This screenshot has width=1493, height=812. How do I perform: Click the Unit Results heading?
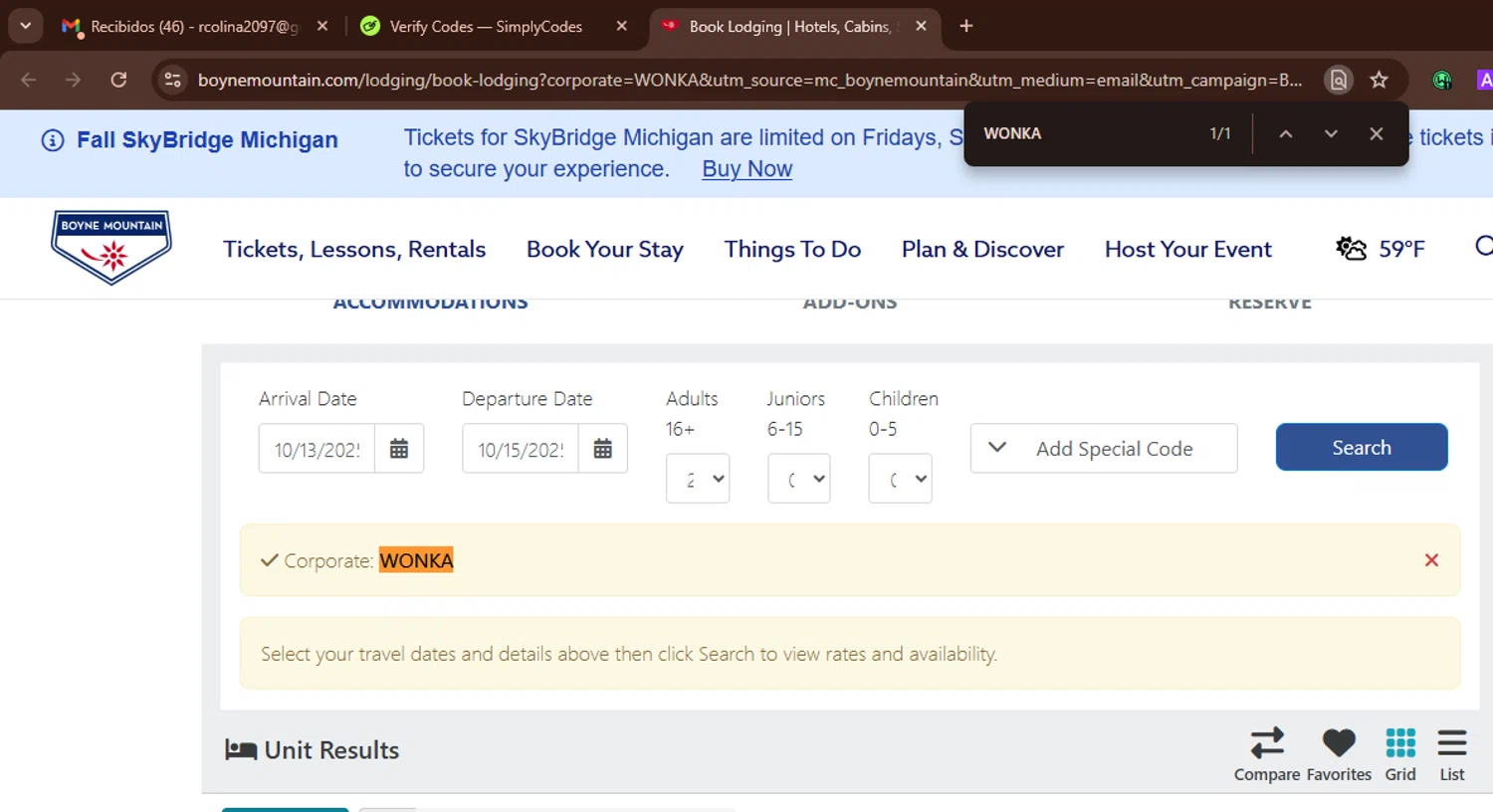point(331,750)
